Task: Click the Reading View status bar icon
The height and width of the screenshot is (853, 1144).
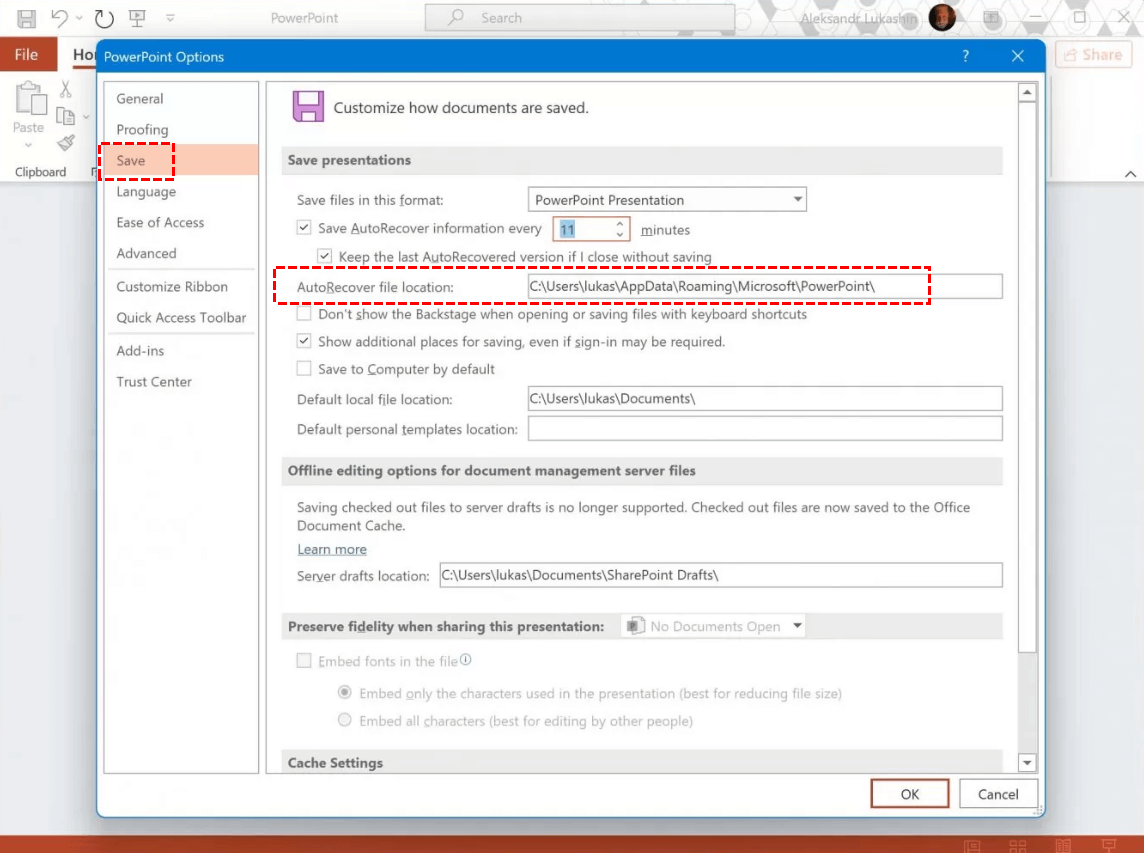Action: (x=1063, y=846)
